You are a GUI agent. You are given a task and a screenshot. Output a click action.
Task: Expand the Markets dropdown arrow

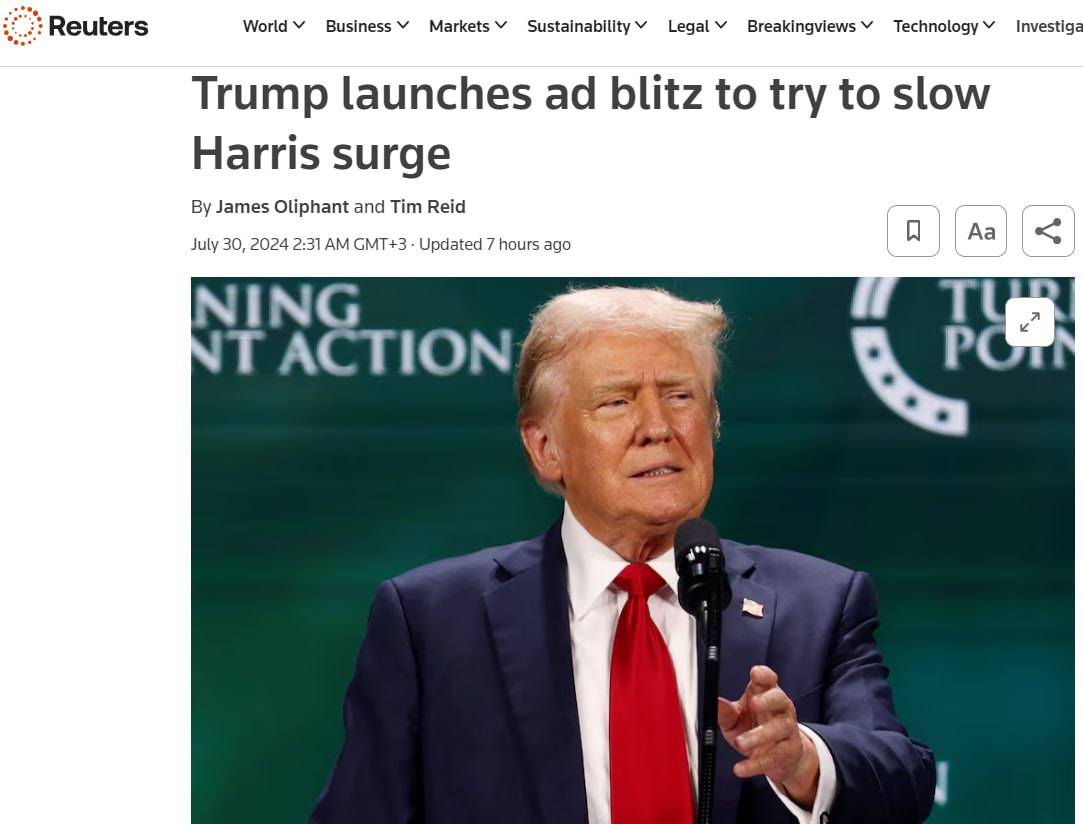501,26
